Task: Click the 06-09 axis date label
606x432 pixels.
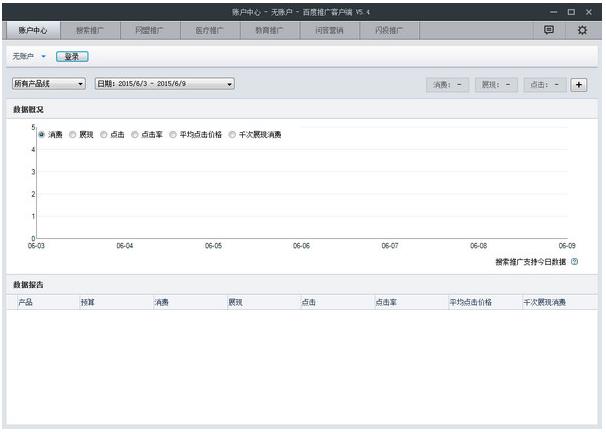Action: pyautogui.click(x=567, y=245)
